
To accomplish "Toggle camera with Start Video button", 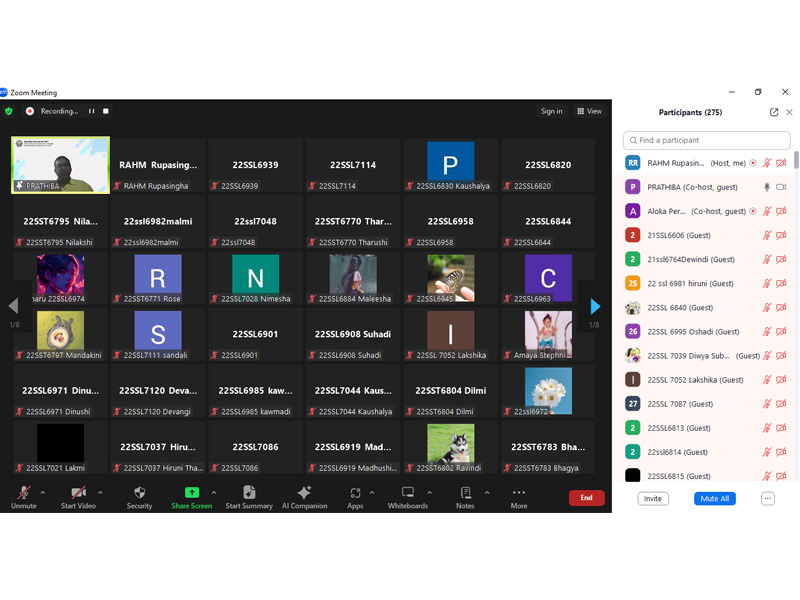I will (78, 497).
